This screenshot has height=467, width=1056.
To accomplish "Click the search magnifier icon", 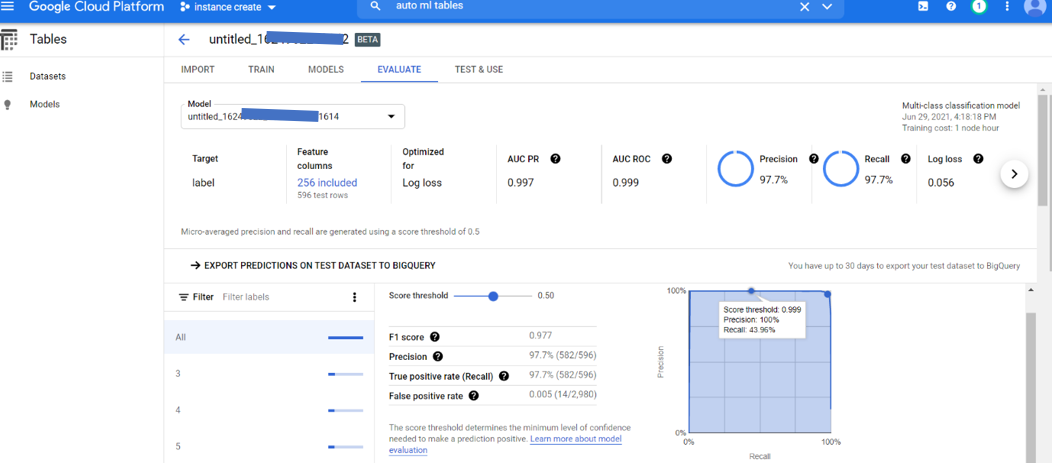I will 376,7.
